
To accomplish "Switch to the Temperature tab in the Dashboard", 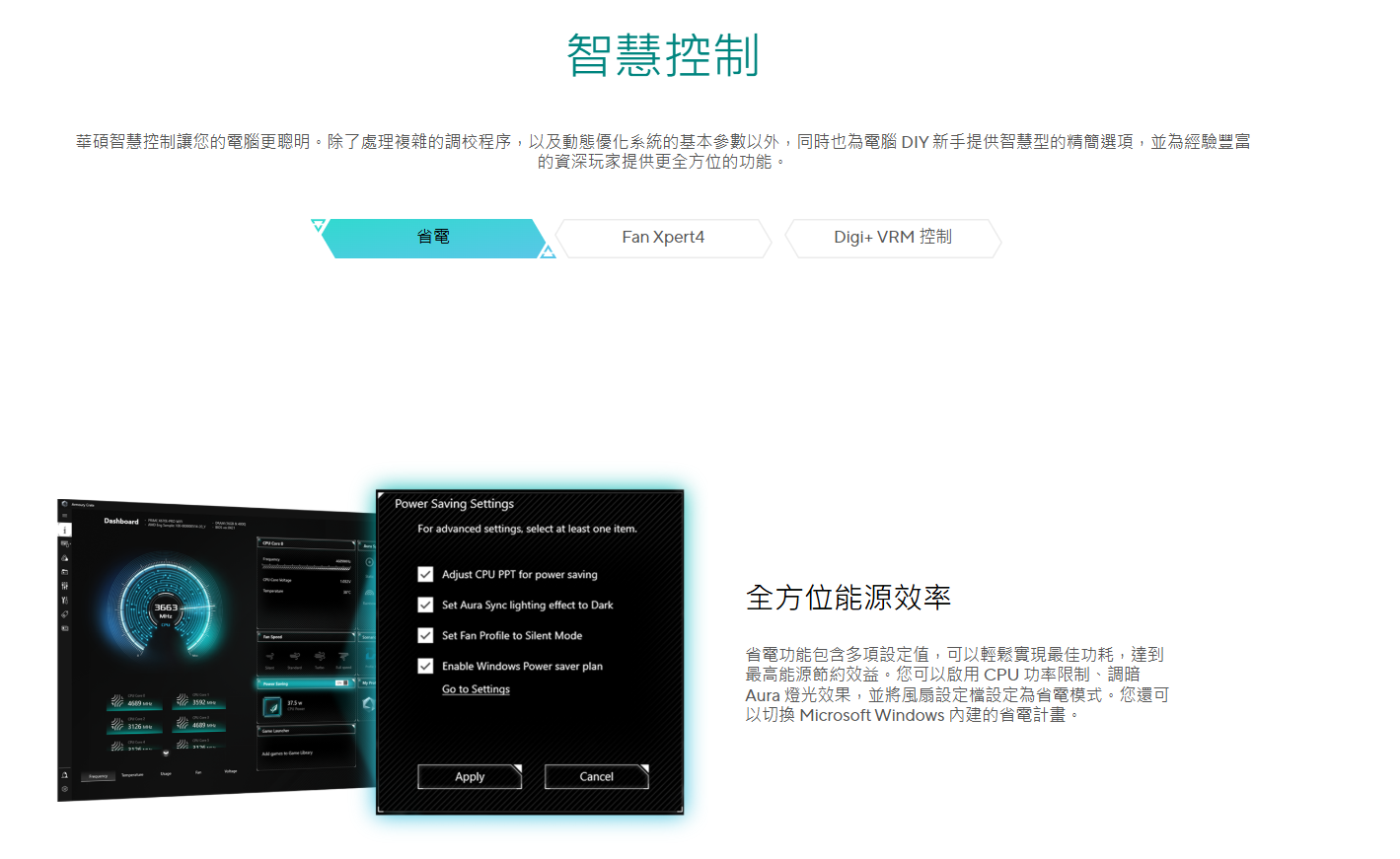I will pyautogui.click(x=132, y=775).
